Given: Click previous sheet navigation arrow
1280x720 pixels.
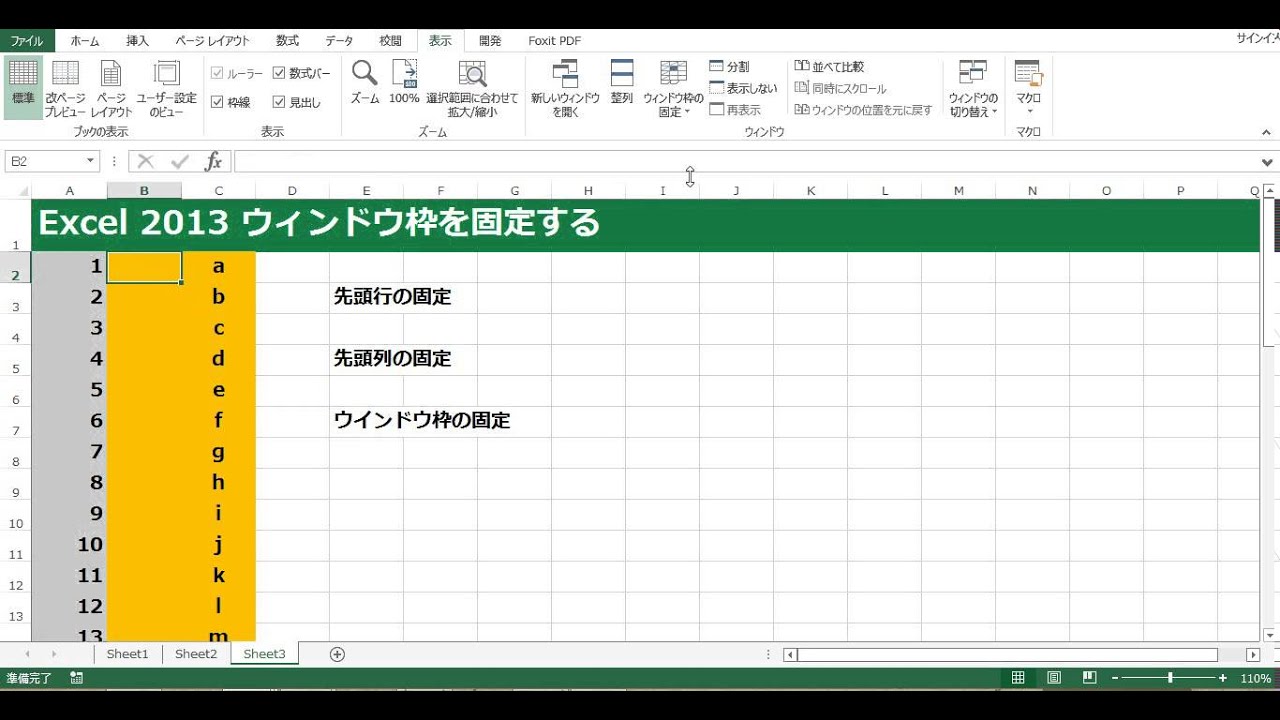Looking at the screenshot, I should (27, 654).
